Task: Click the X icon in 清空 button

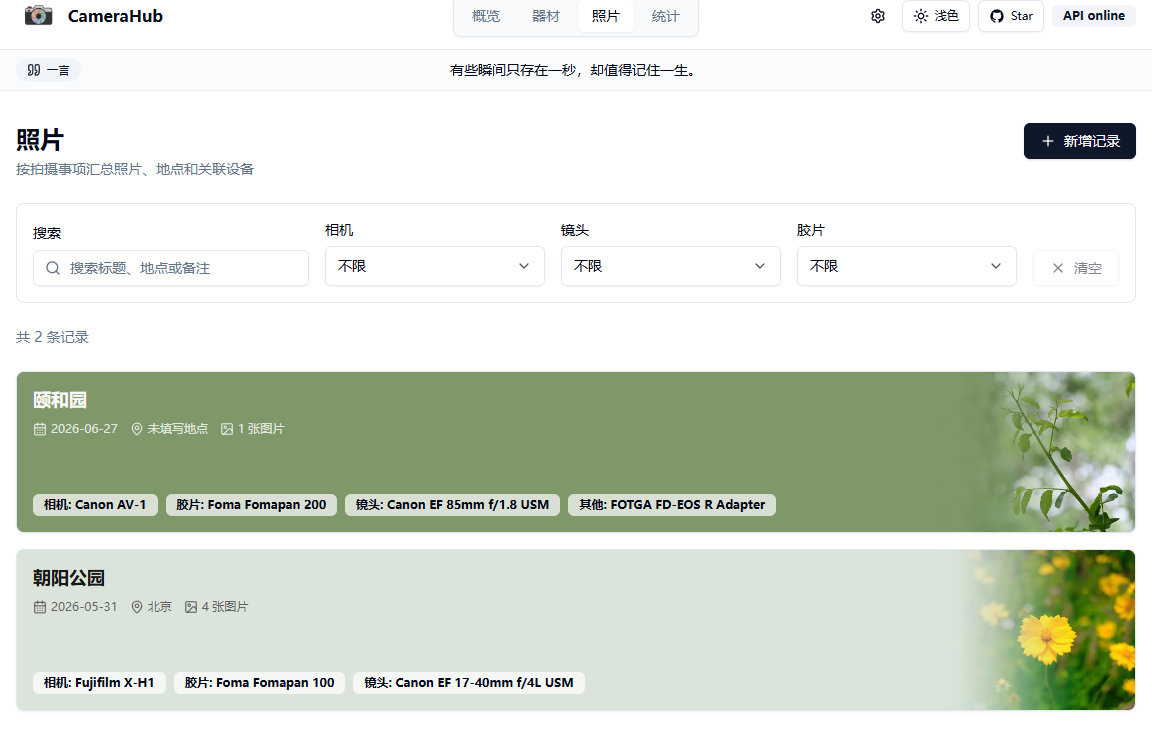Action: (x=1058, y=268)
